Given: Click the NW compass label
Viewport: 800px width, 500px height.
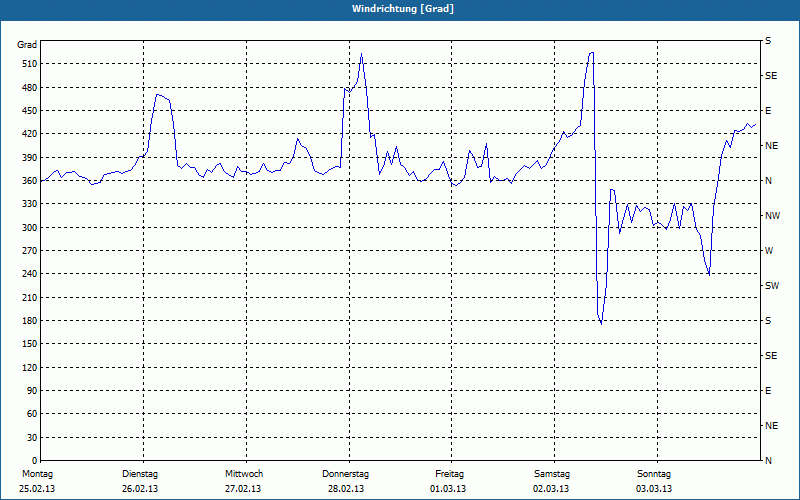Looking at the screenshot, I should [772, 216].
